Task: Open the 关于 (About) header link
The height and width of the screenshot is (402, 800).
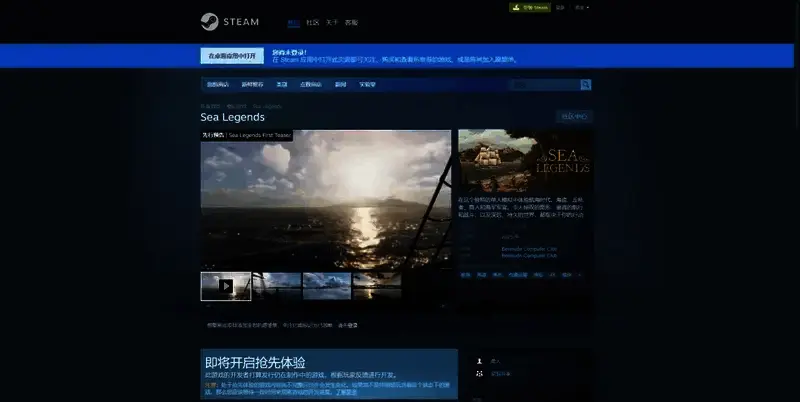Action: pos(332,22)
